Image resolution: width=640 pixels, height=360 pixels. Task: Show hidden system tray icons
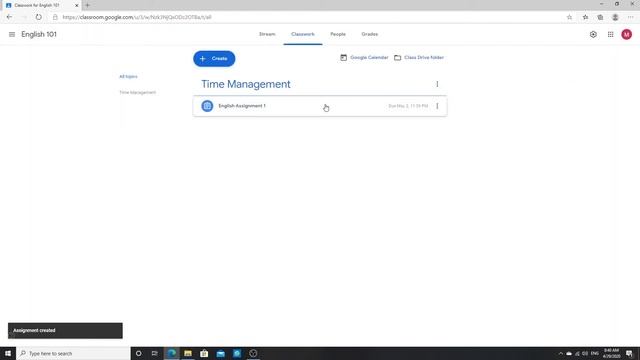click(x=560, y=353)
